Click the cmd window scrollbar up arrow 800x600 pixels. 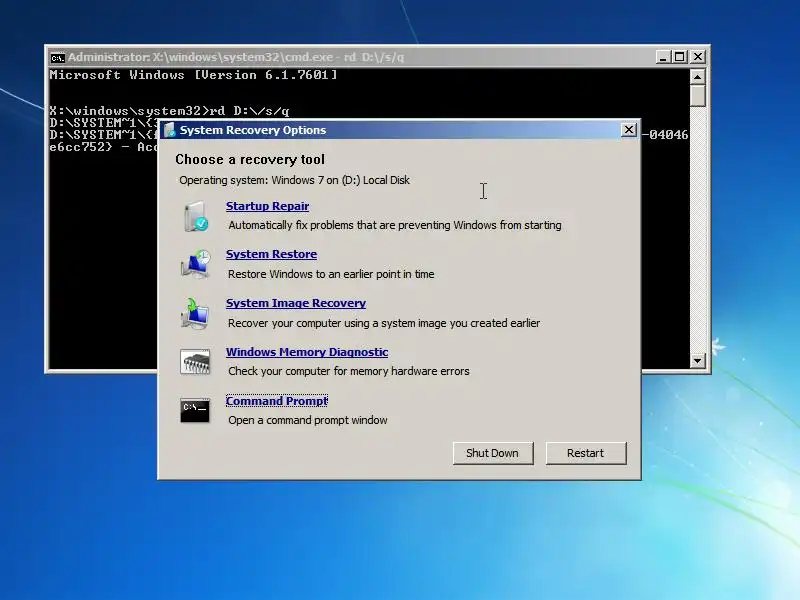(x=697, y=77)
